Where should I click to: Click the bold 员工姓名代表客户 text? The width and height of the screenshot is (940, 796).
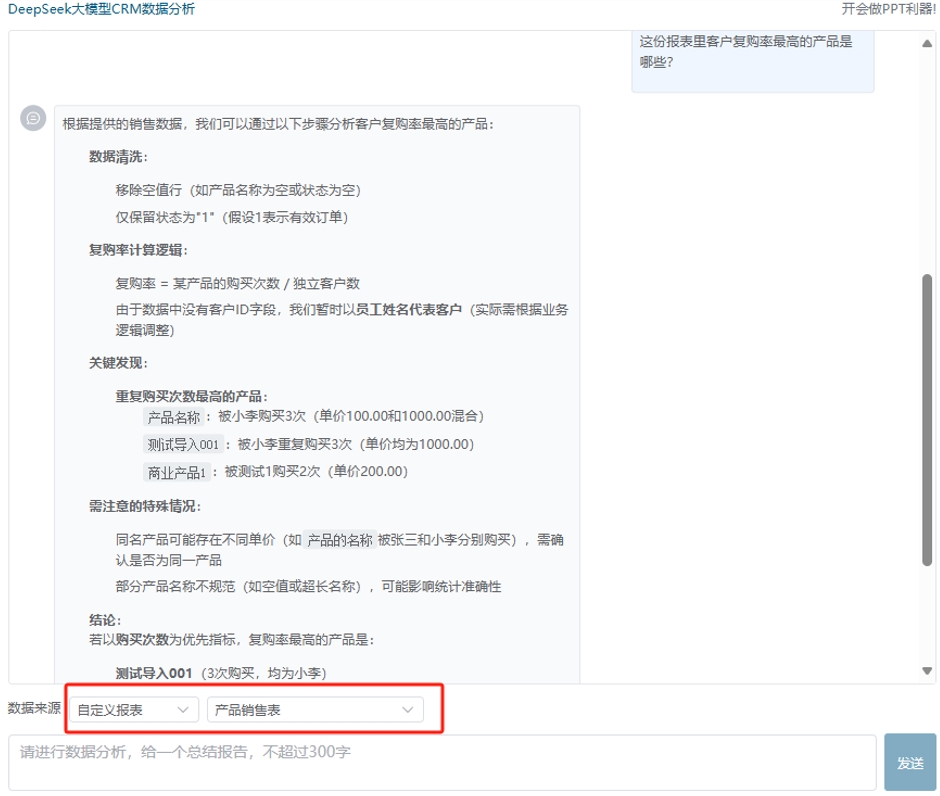pos(409,310)
